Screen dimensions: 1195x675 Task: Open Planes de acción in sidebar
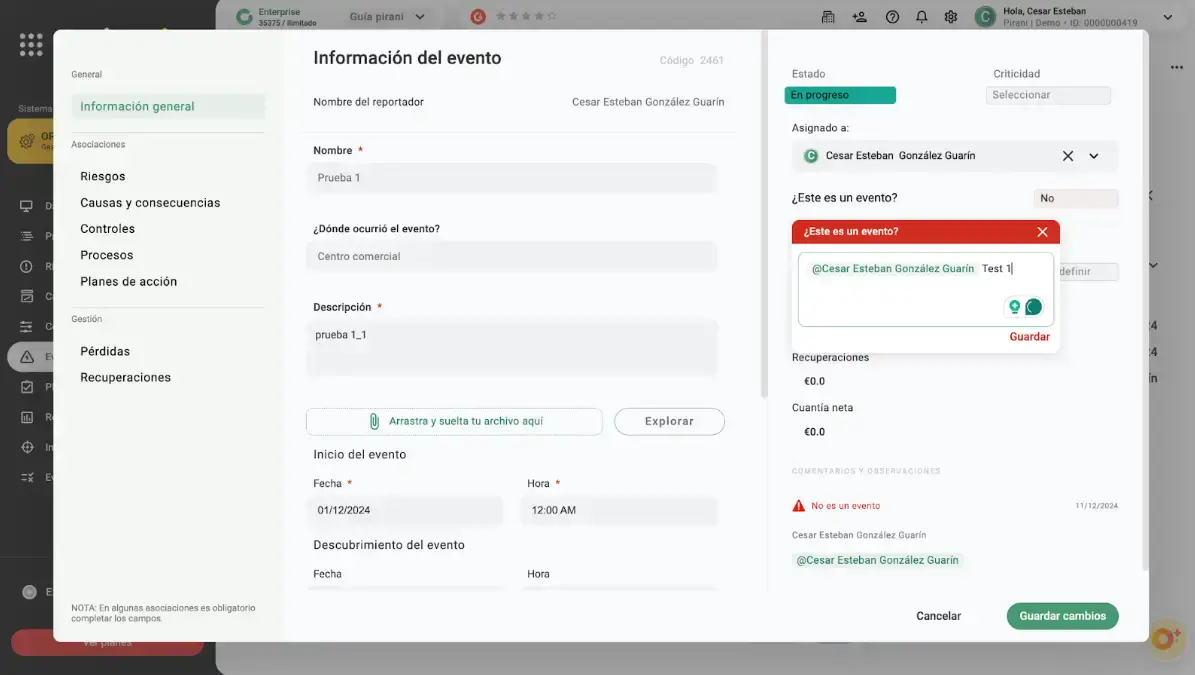coord(128,282)
